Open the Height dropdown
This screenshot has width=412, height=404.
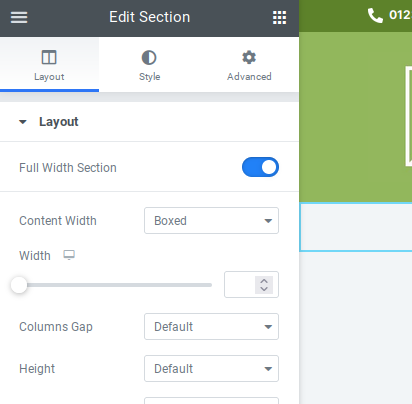coord(211,369)
